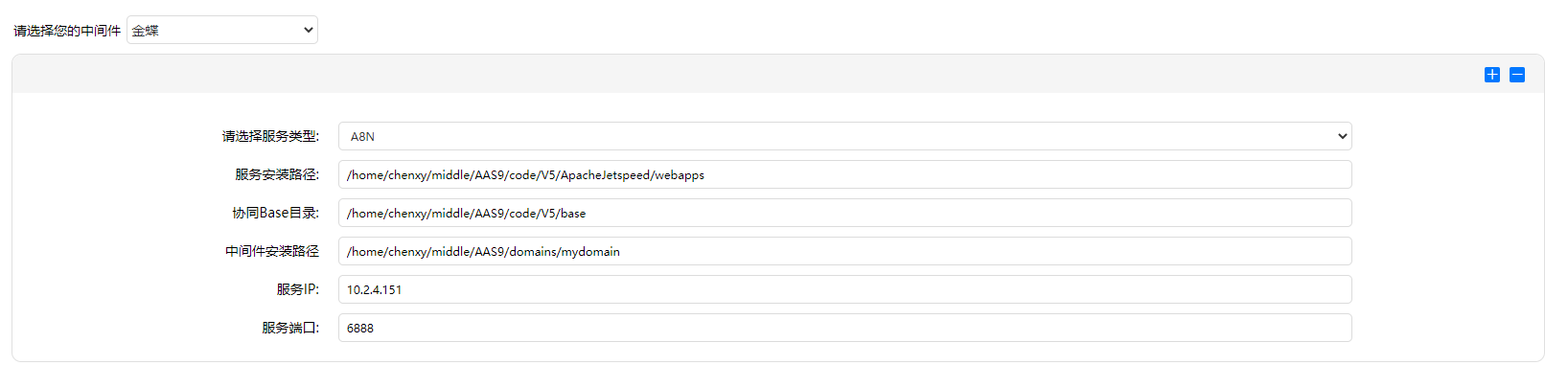1568x388 pixels.
Task: Open the 金蝶 middleware dropdown
Action: tap(221, 30)
